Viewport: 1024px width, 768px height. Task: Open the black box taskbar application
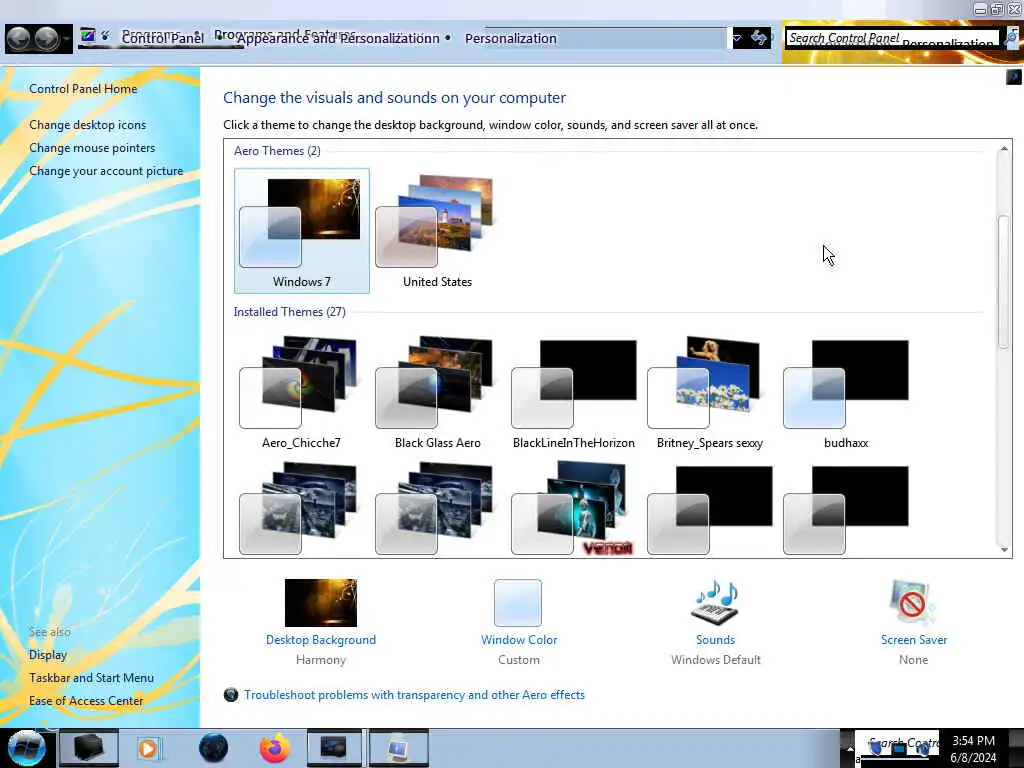click(89, 748)
